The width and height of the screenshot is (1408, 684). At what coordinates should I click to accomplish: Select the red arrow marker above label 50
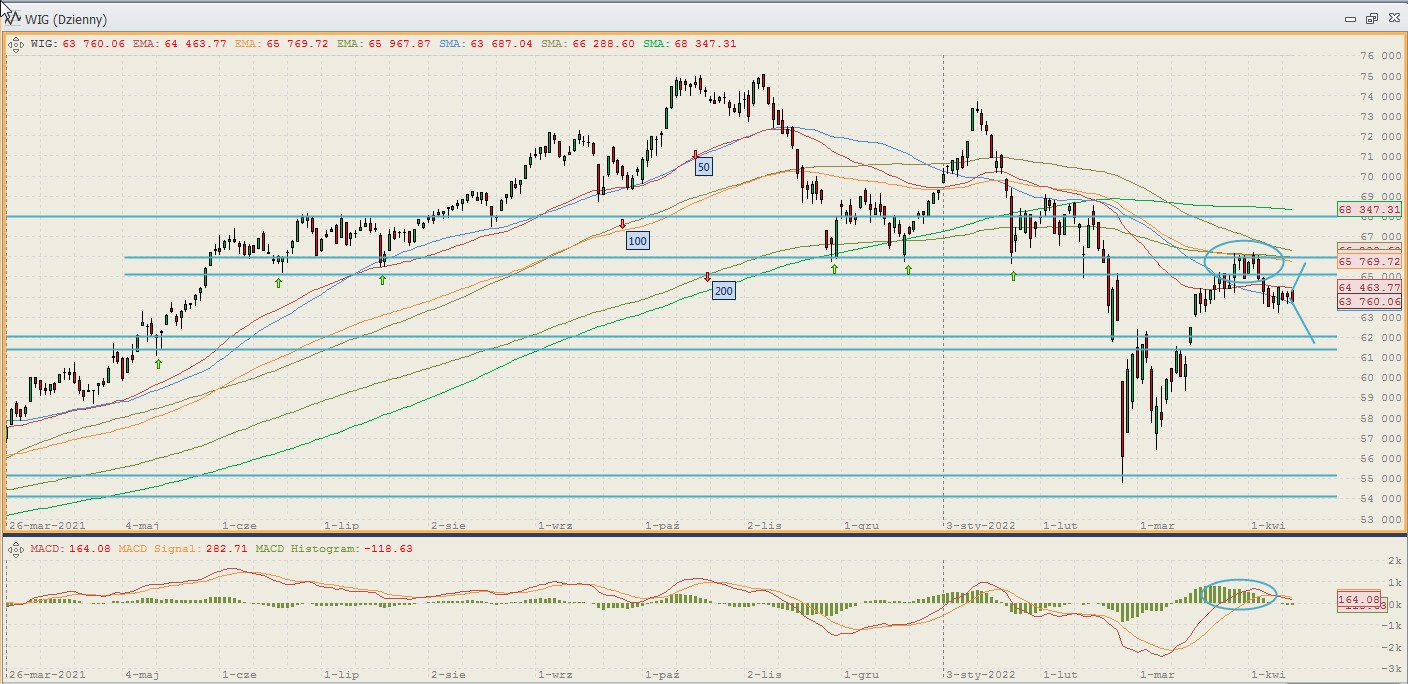[x=695, y=155]
